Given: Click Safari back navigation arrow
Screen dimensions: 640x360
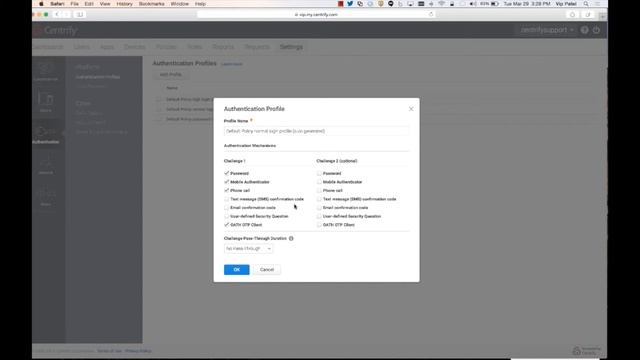Looking at the screenshot, I should click(57, 14).
